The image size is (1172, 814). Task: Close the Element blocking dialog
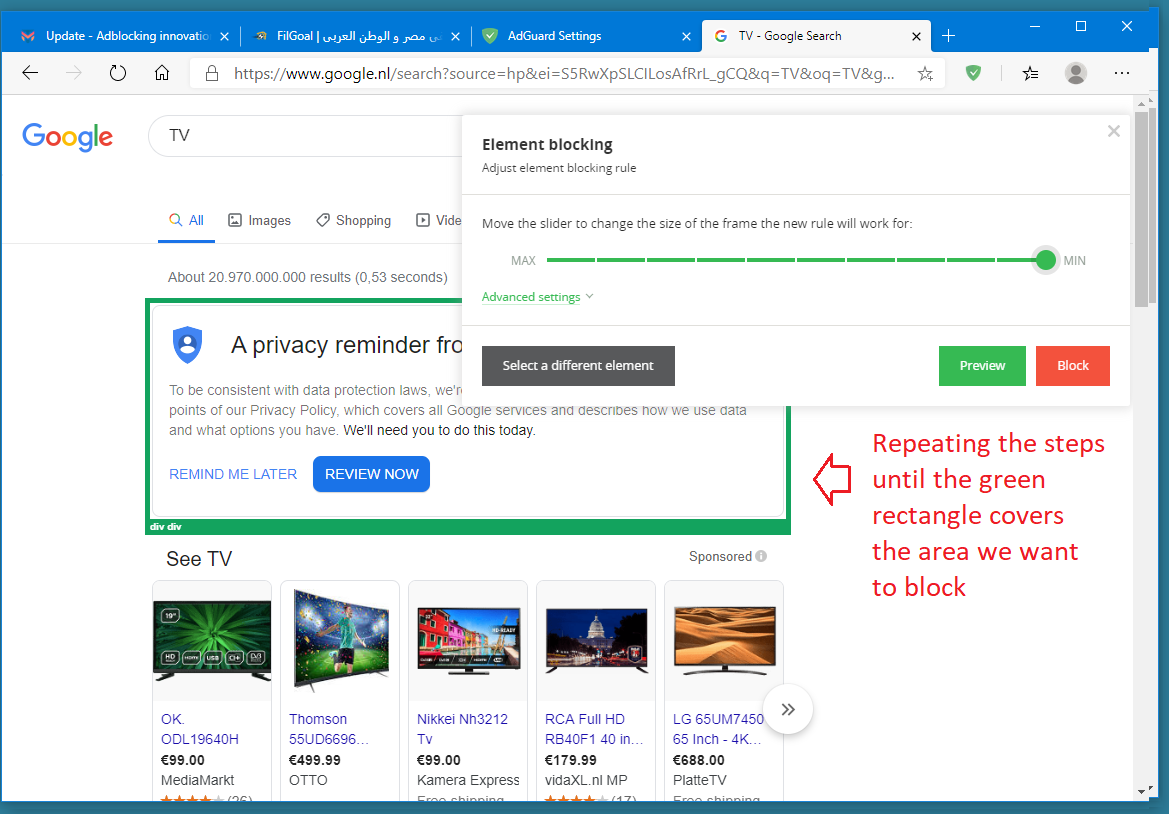coord(1114,132)
